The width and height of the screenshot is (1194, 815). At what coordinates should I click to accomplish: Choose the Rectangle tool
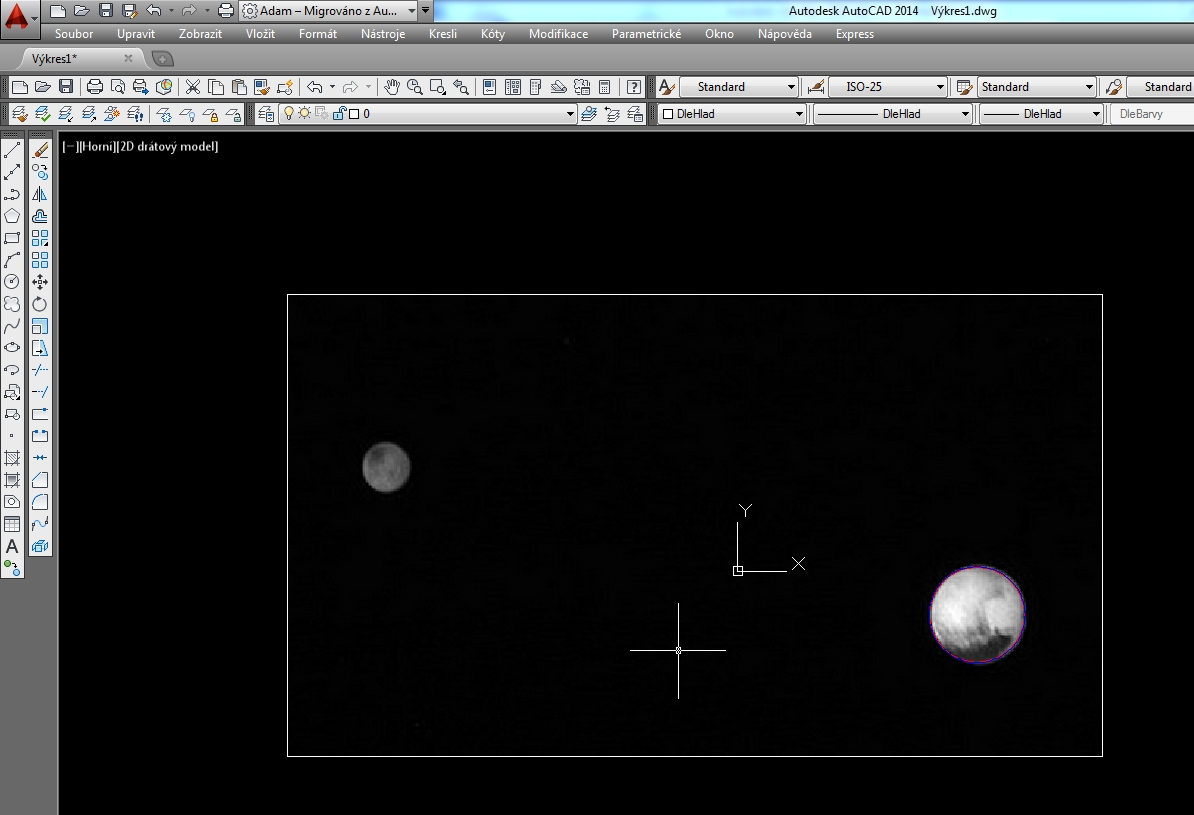pyautogui.click(x=12, y=238)
